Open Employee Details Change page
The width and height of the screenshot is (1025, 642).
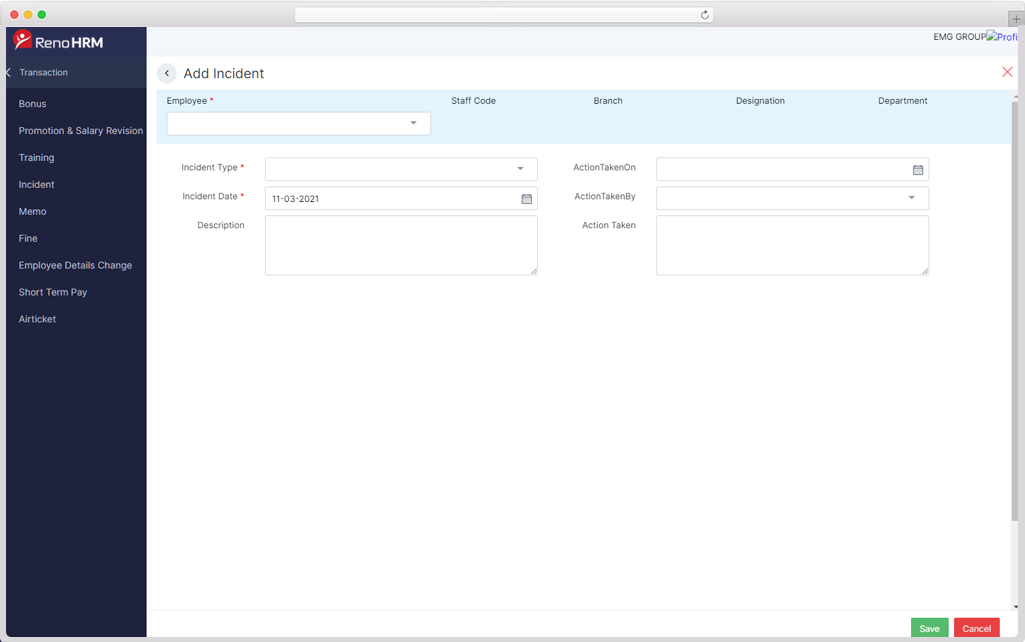pos(75,266)
